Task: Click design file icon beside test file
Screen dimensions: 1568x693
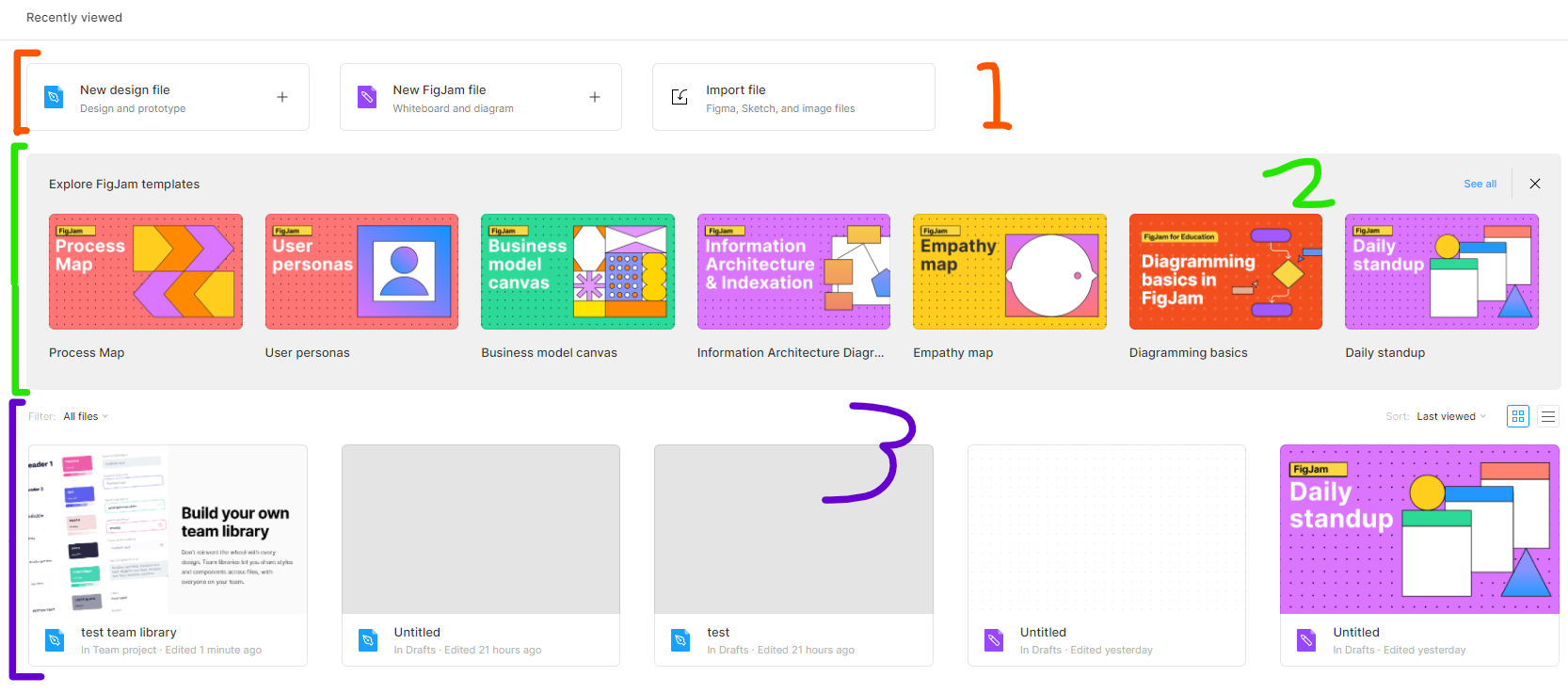Action: point(680,640)
